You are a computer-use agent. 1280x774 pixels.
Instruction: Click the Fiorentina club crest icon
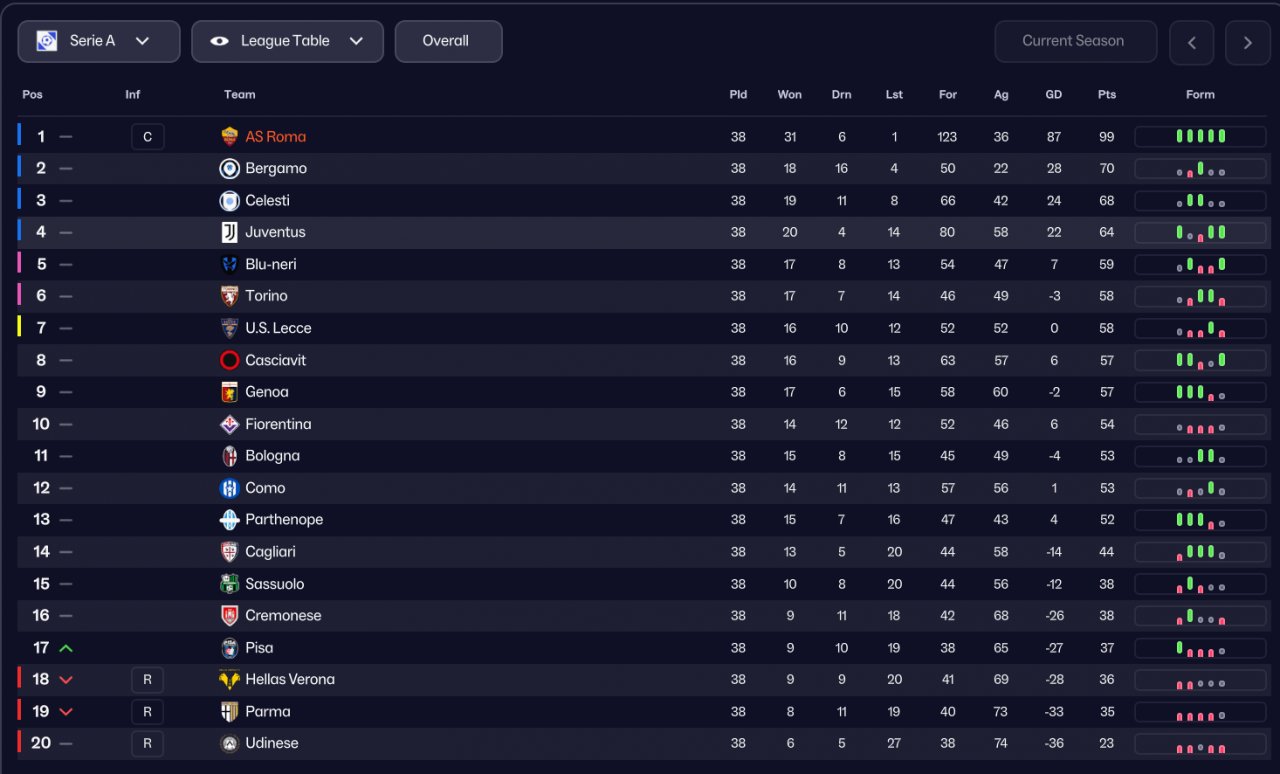pyautogui.click(x=230, y=424)
